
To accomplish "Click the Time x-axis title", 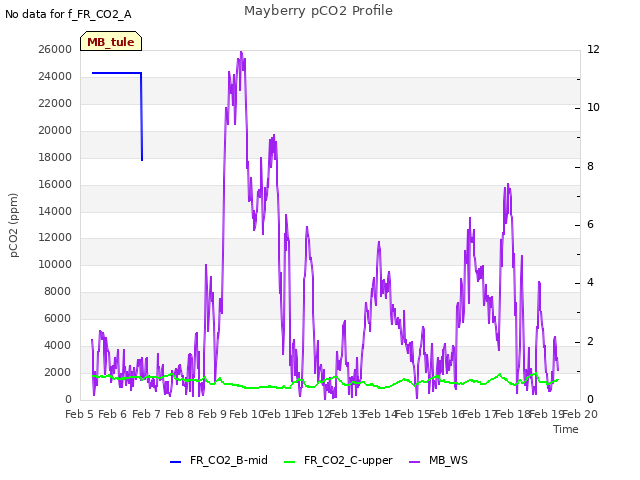I will click(x=566, y=429).
